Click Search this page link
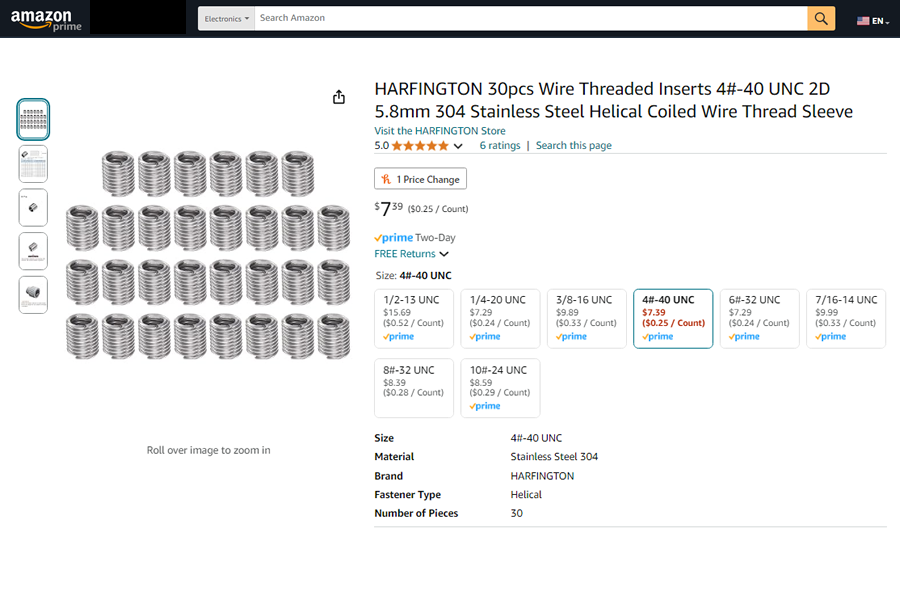Viewport: 900px width, 600px height. click(573, 146)
